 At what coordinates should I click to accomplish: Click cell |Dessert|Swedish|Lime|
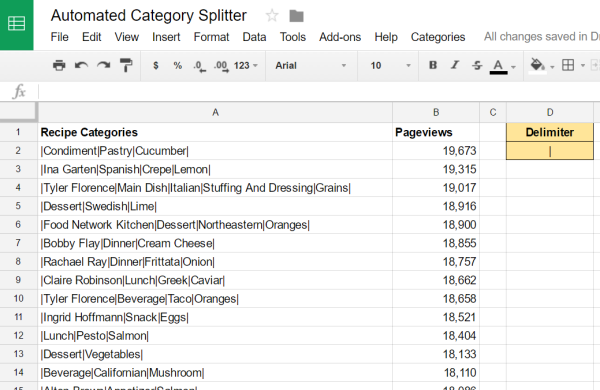215,206
